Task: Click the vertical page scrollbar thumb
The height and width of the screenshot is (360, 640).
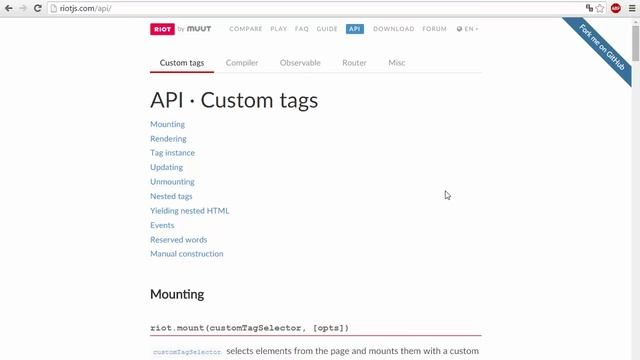Action: click(x=636, y=43)
